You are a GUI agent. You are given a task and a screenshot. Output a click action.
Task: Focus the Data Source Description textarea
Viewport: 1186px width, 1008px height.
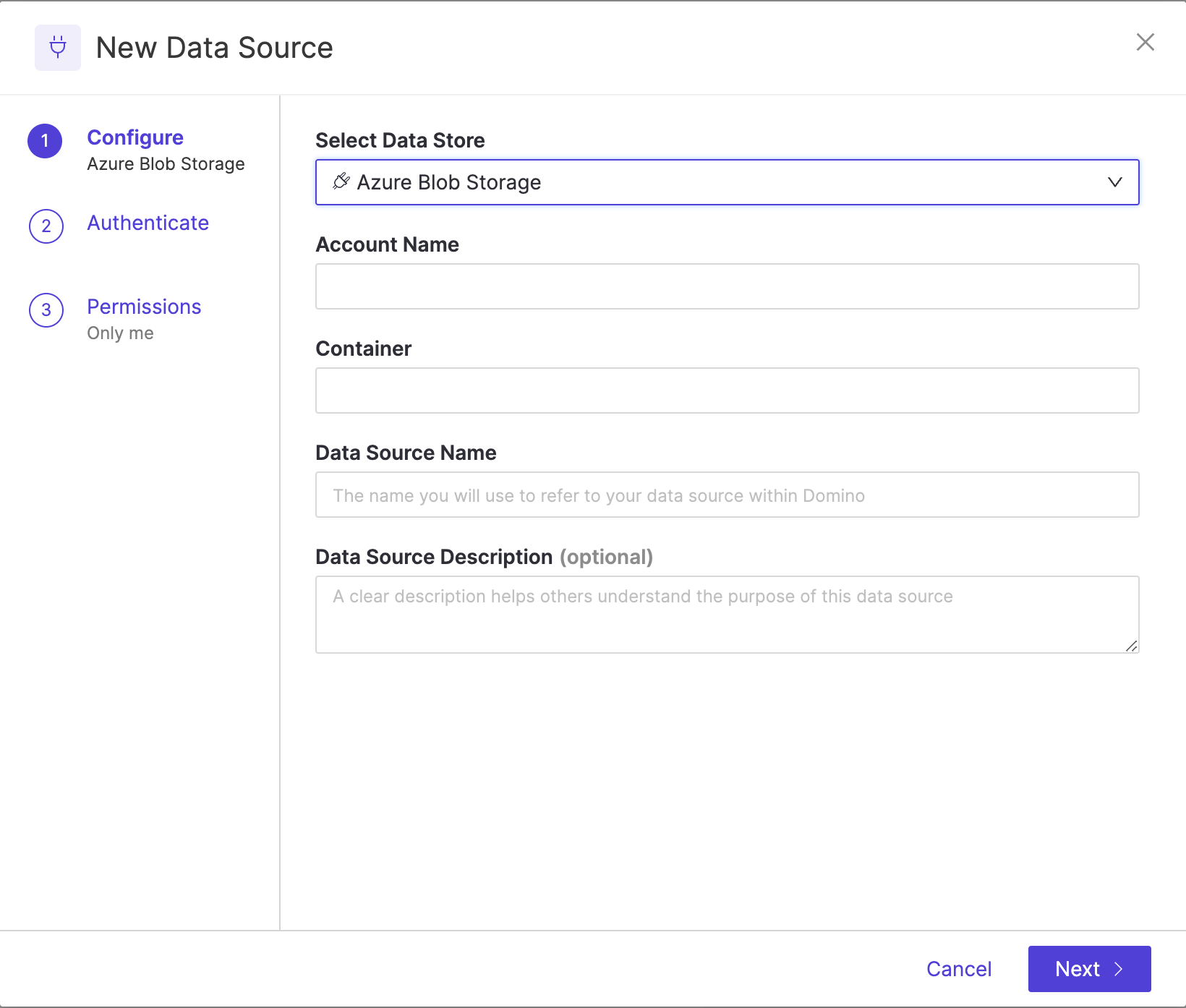pos(728,615)
